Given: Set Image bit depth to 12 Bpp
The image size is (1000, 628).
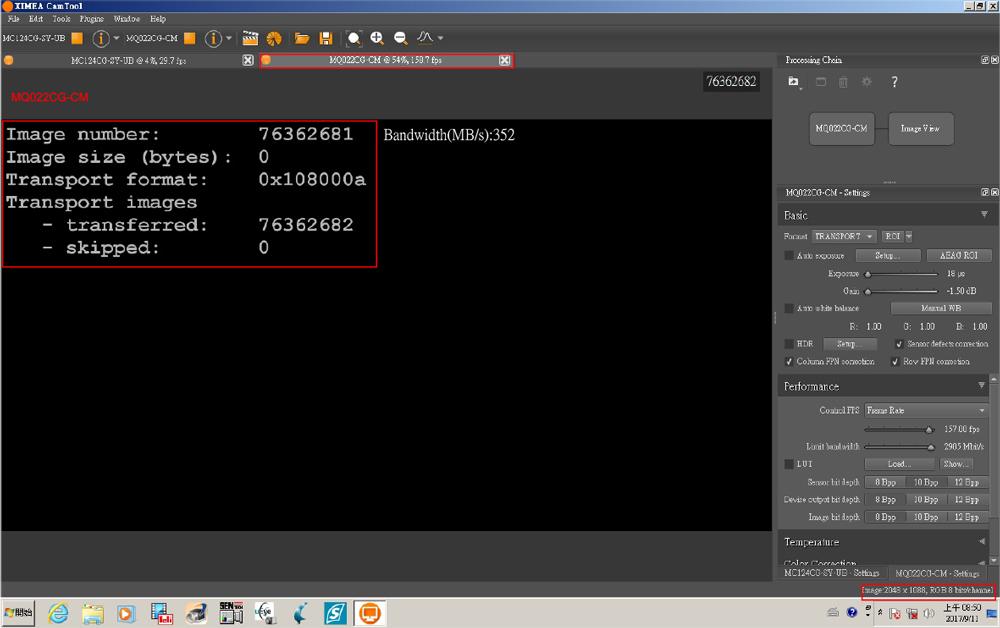Looking at the screenshot, I should point(967,517).
